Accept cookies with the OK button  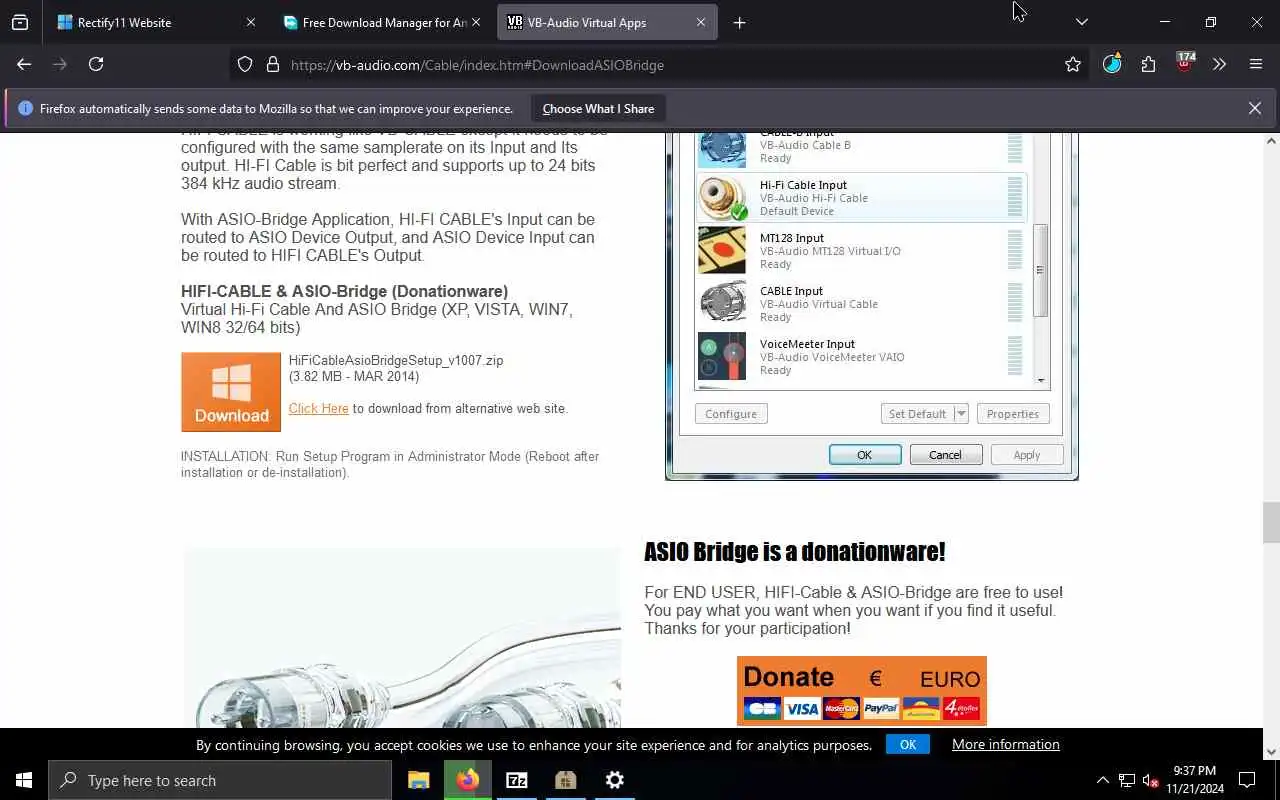click(x=908, y=744)
